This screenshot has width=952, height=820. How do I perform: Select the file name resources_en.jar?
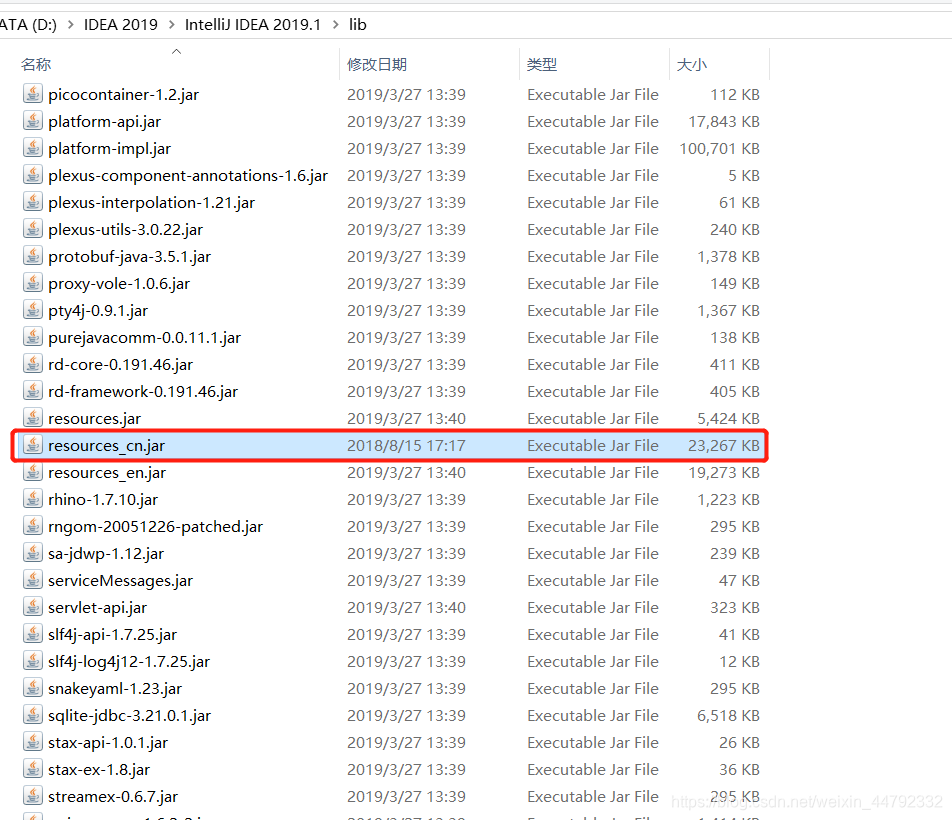click(107, 472)
